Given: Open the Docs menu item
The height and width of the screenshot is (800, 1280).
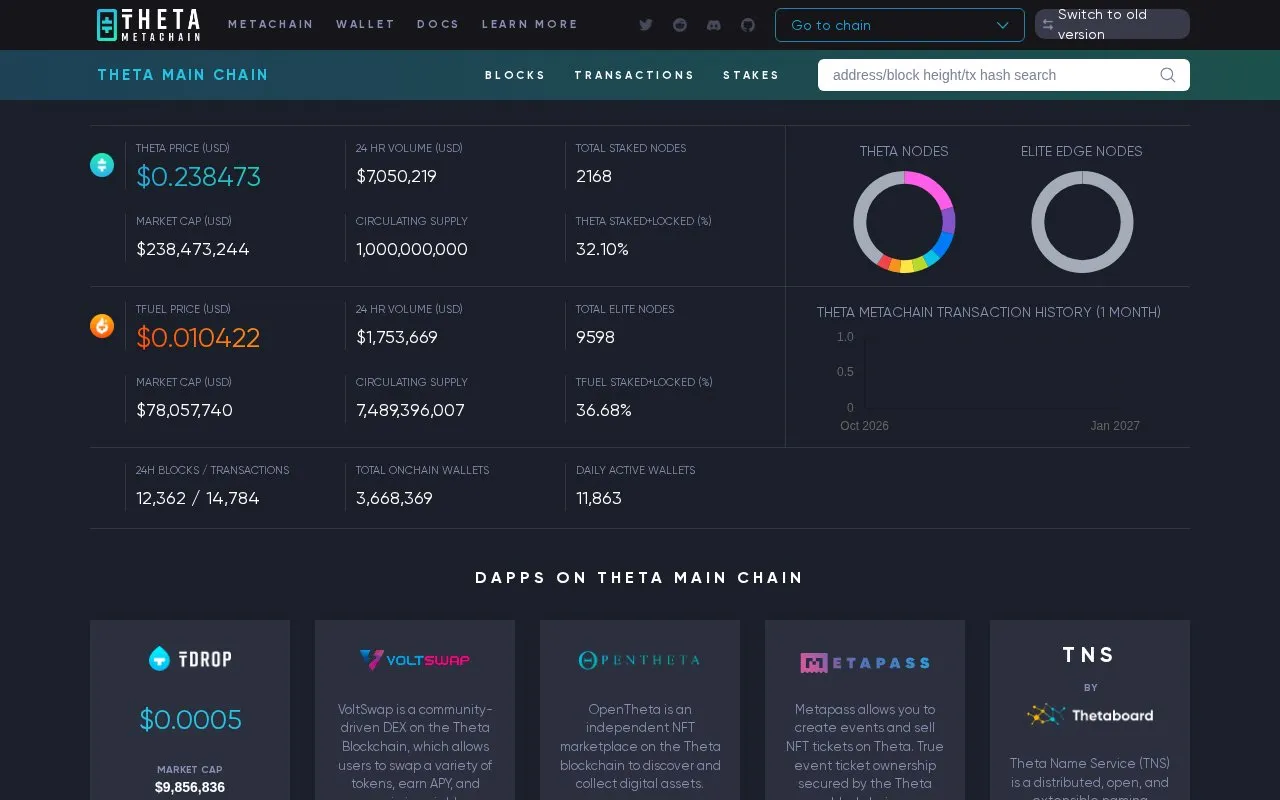Looking at the screenshot, I should pyautogui.click(x=438, y=24).
